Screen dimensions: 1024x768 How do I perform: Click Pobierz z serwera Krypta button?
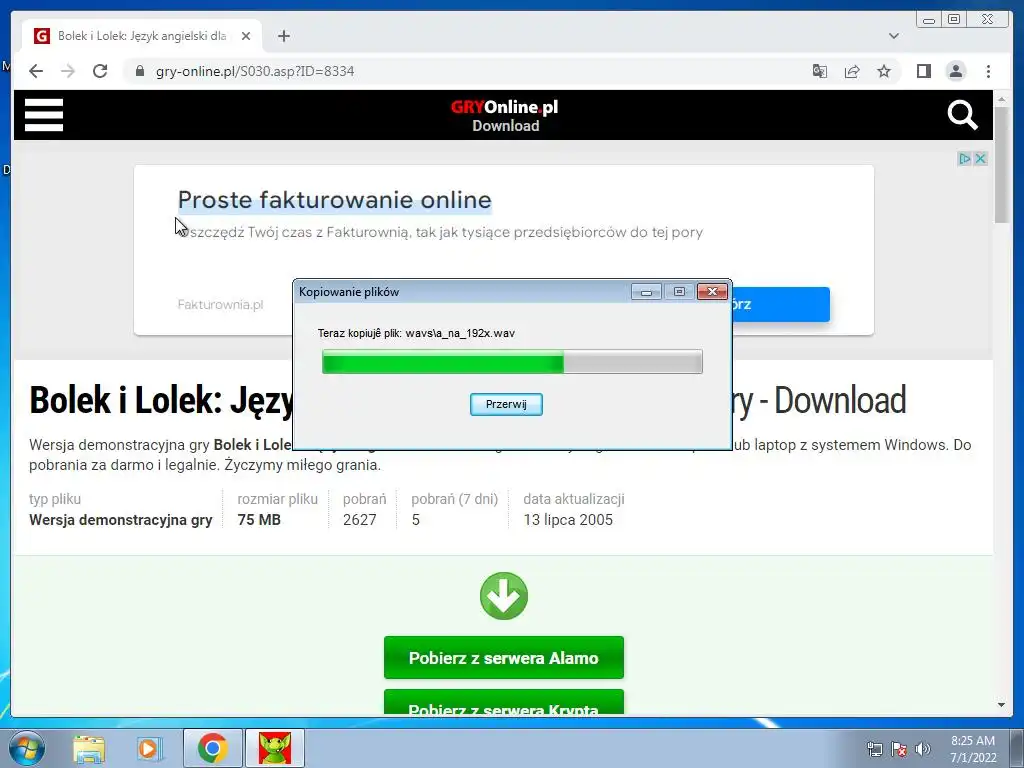pos(504,703)
